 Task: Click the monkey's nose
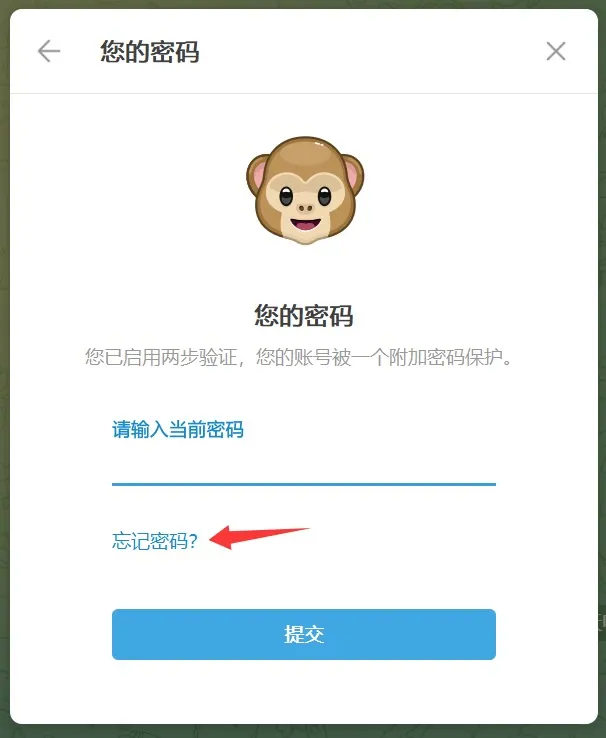point(305,207)
